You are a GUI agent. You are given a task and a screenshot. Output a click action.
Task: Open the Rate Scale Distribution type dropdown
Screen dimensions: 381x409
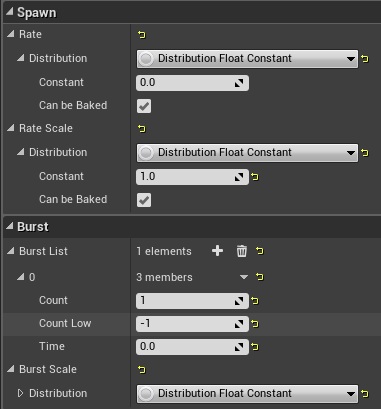[247, 153]
